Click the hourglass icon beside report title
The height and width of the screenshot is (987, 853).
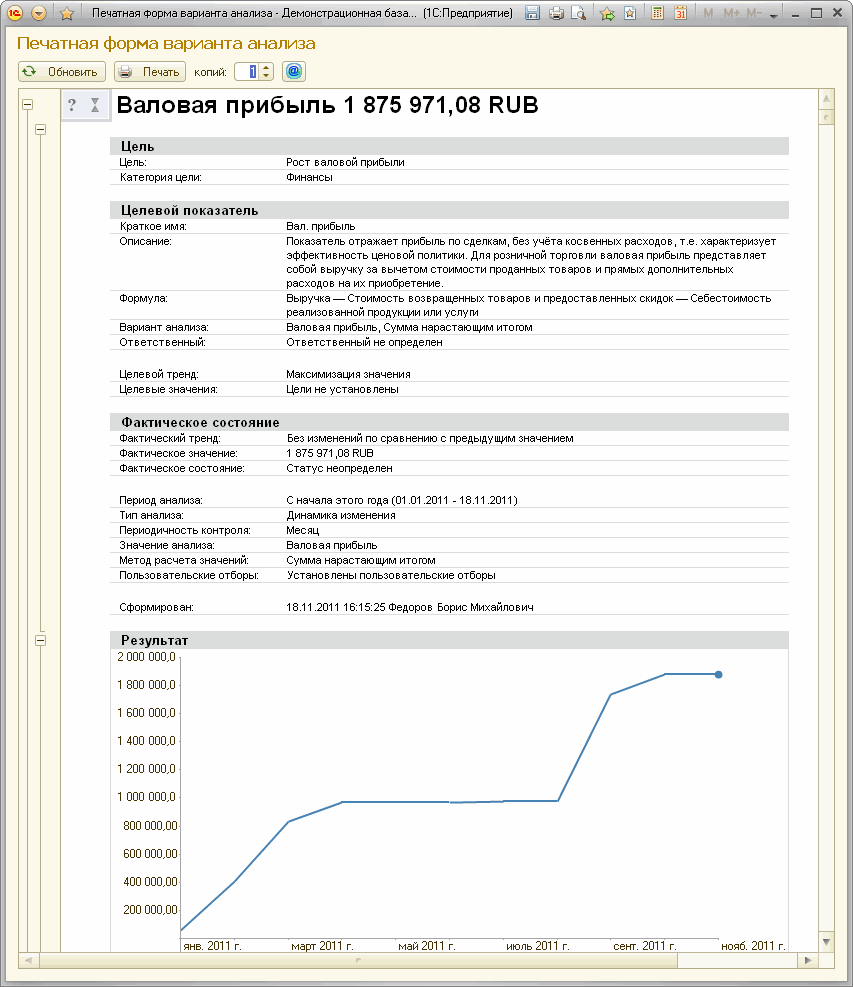pyautogui.click(x=95, y=105)
